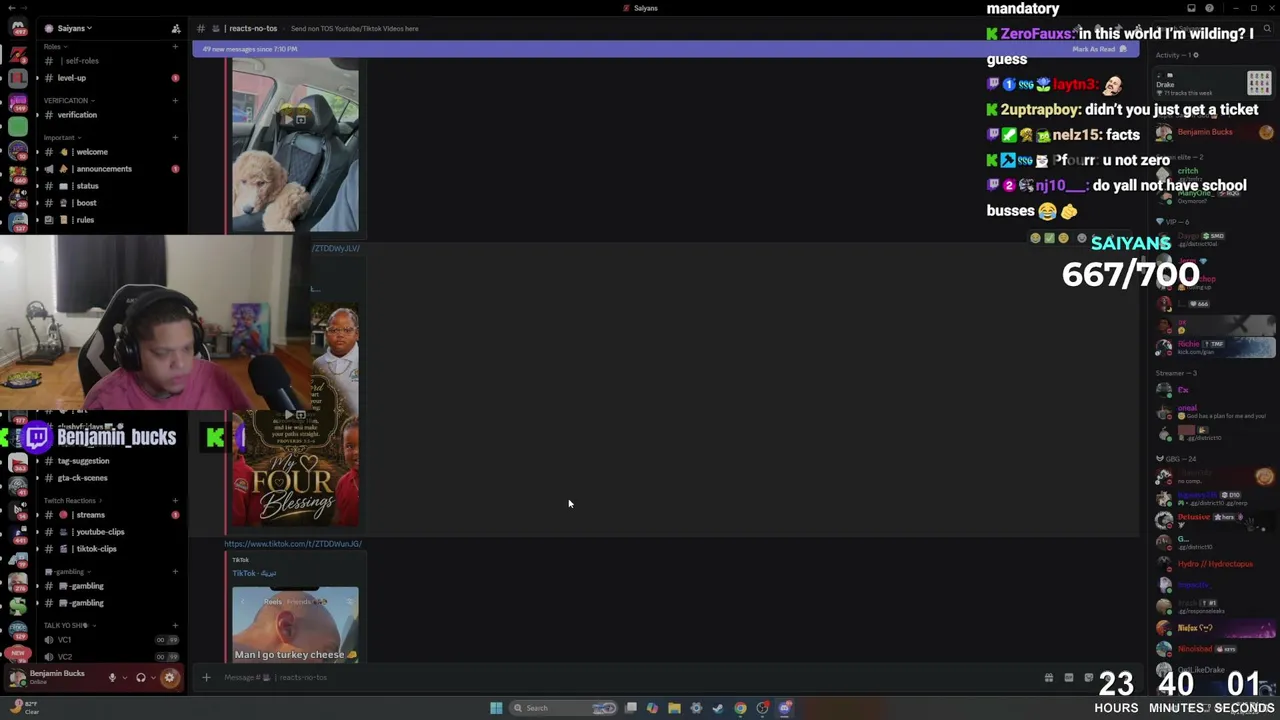Join the VC2 voice channel

pyautogui.click(x=110, y=657)
